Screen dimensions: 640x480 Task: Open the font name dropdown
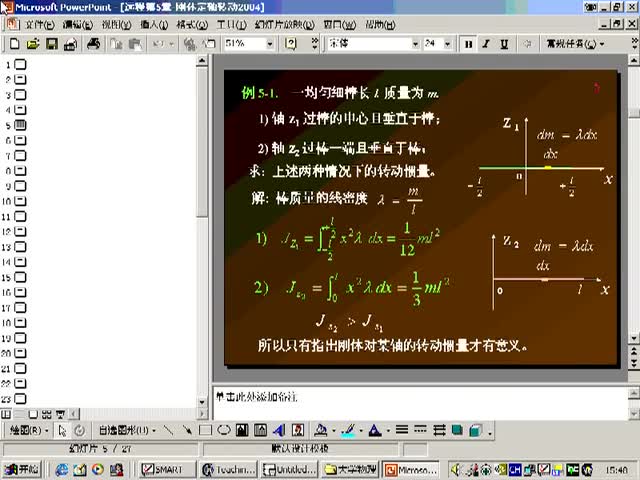(x=415, y=44)
